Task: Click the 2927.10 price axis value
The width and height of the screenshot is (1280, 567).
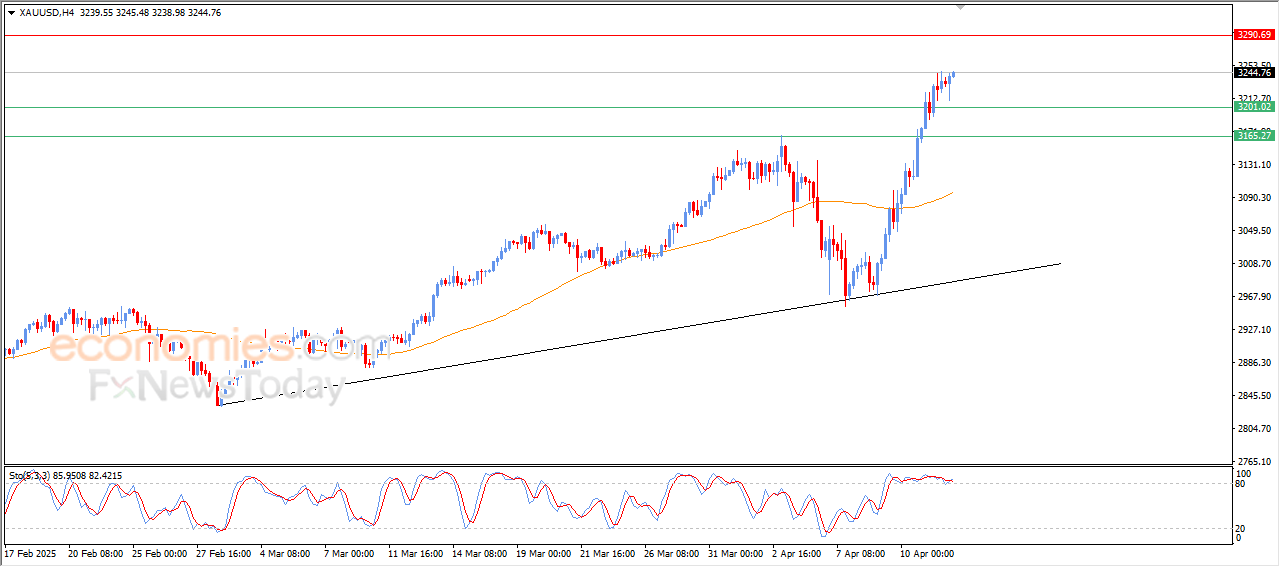Action: click(1254, 330)
